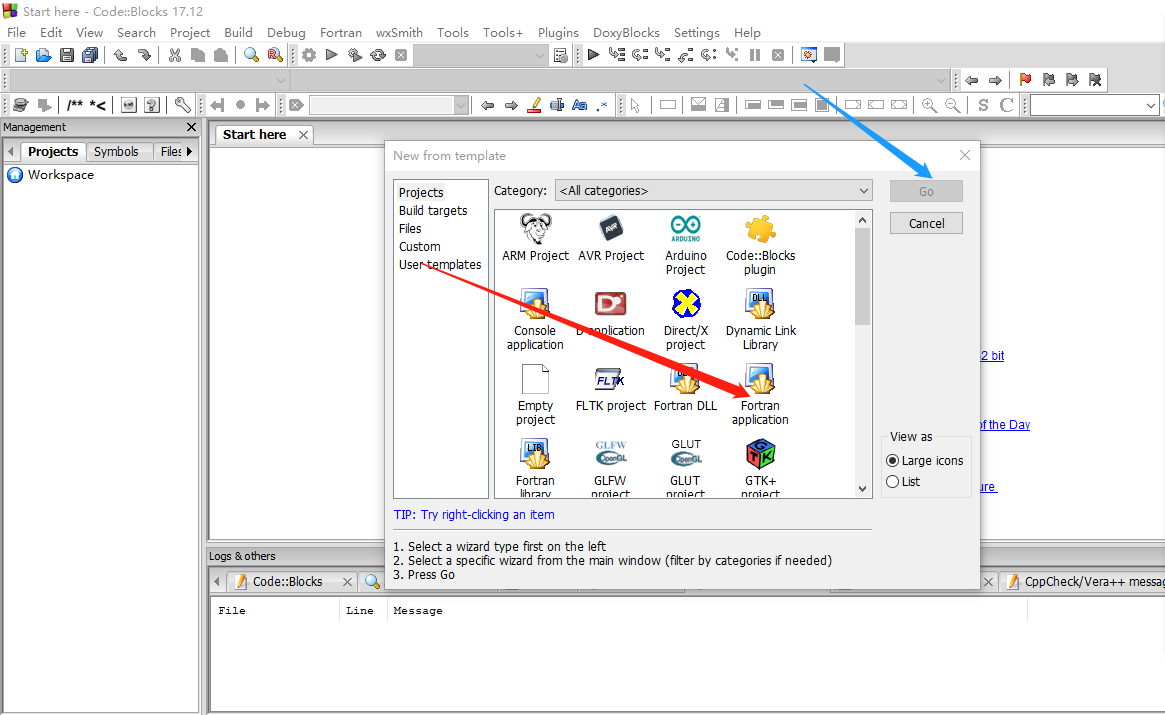The height and width of the screenshot is (715, 1165).
Task: Click the Save all files toolbar icon
Action: click(89, 54)
